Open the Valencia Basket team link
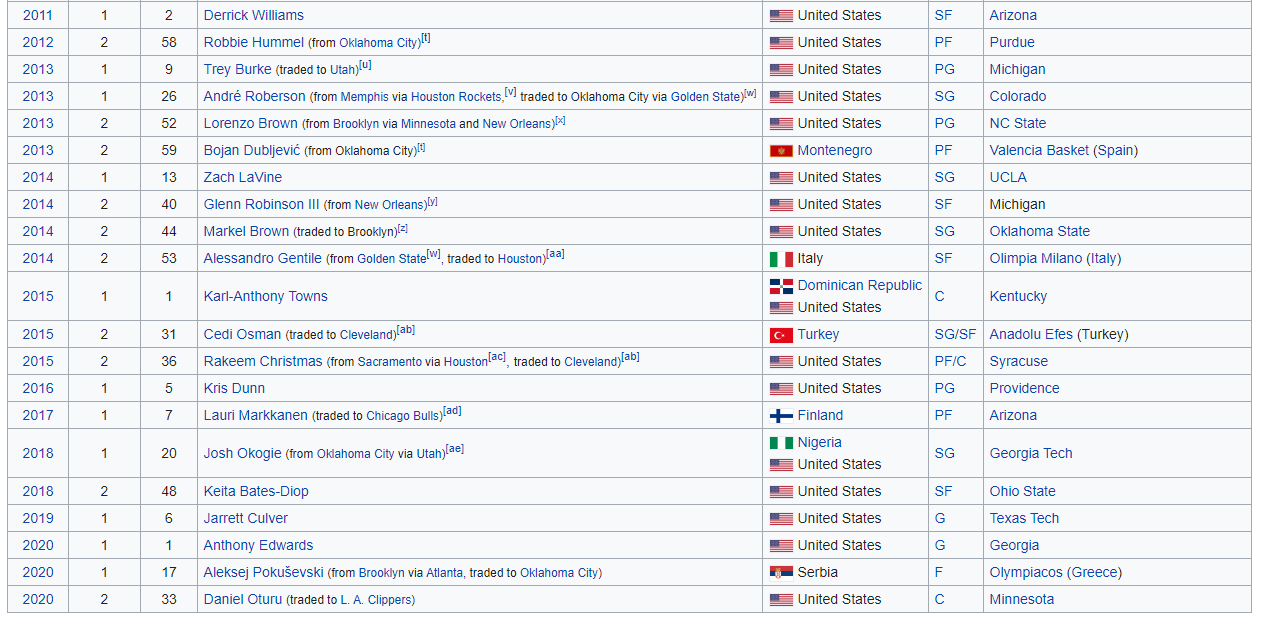This screenshot has width=1263, height=619. tap(1039, 150)
